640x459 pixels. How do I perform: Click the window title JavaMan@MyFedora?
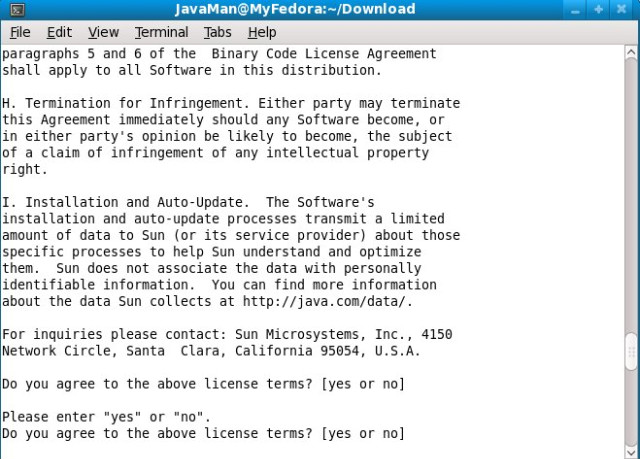click(295, 9)
